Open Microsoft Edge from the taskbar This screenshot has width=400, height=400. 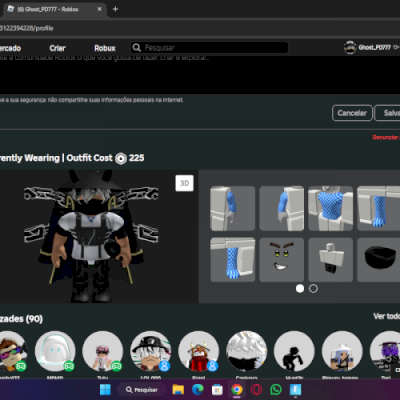(x=198, y=389)
